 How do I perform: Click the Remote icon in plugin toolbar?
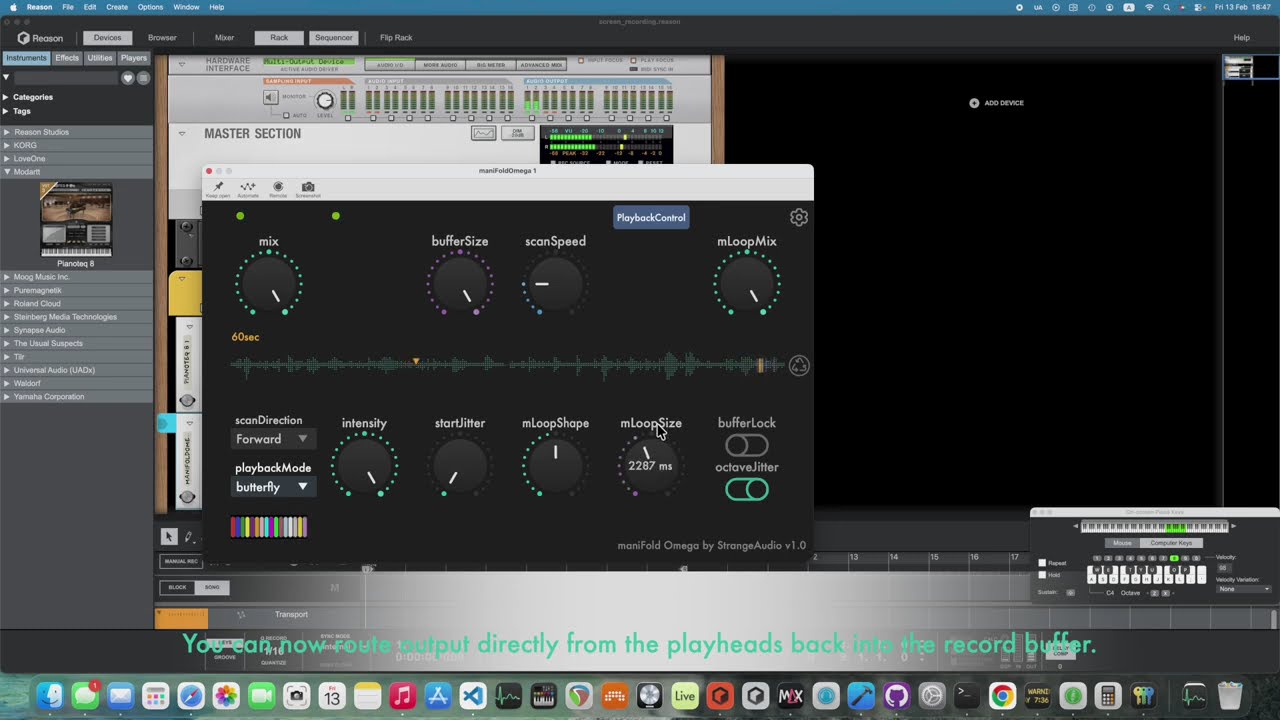278,187
